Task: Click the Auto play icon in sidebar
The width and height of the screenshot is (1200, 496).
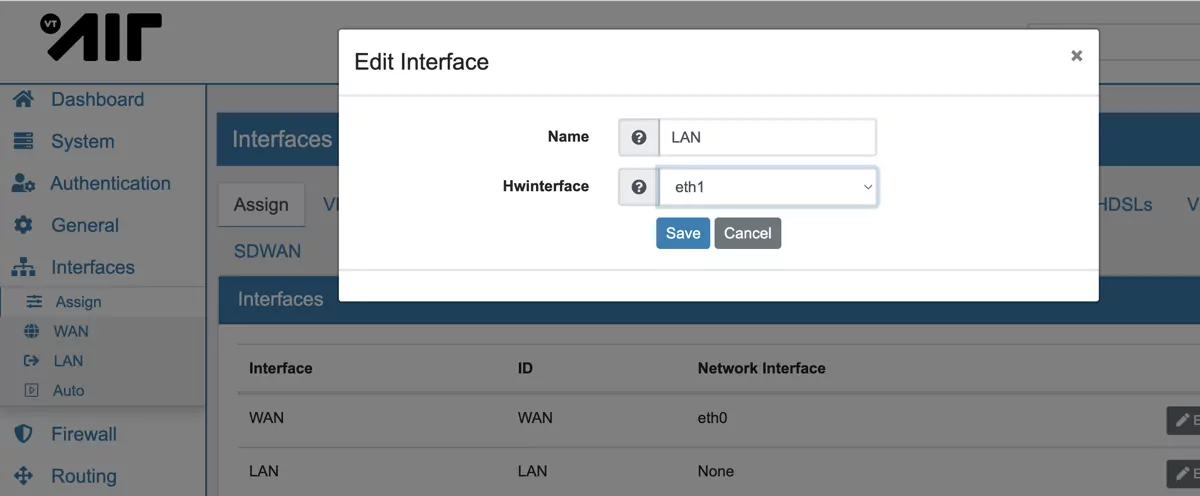Action: coord(31,390)
